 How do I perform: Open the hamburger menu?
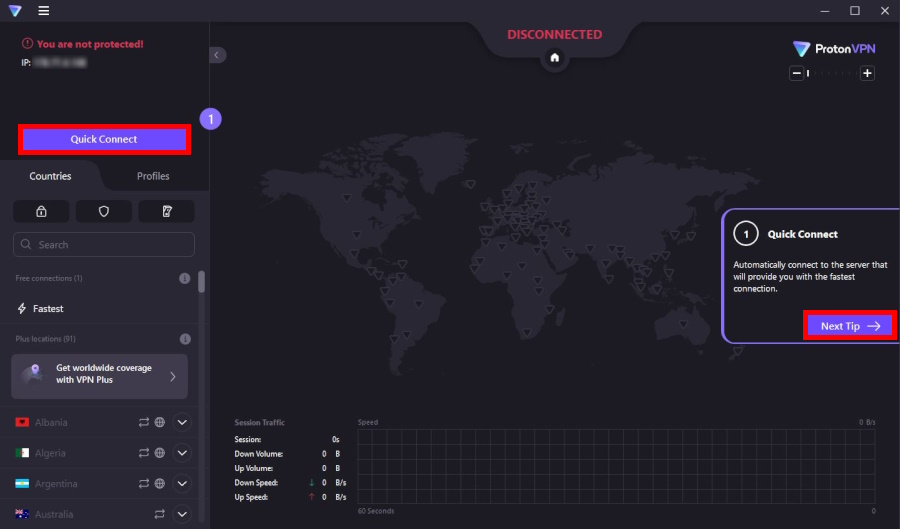pos(44,11)
